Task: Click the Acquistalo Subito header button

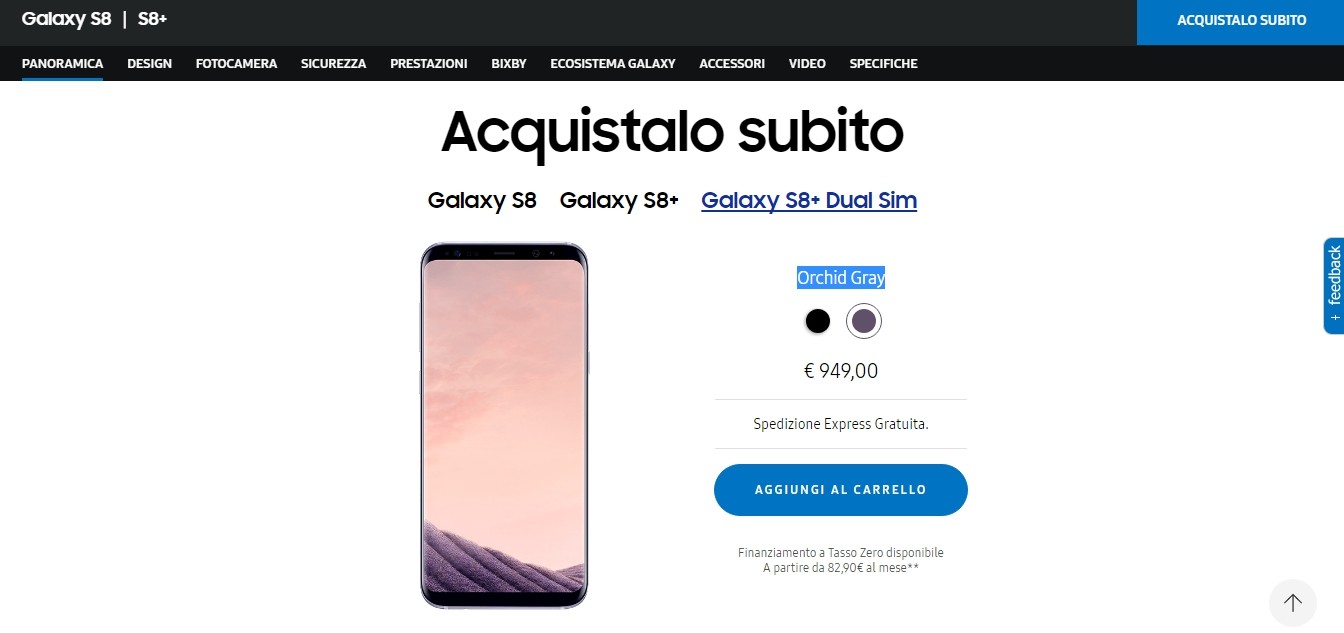Action: 1240,22
